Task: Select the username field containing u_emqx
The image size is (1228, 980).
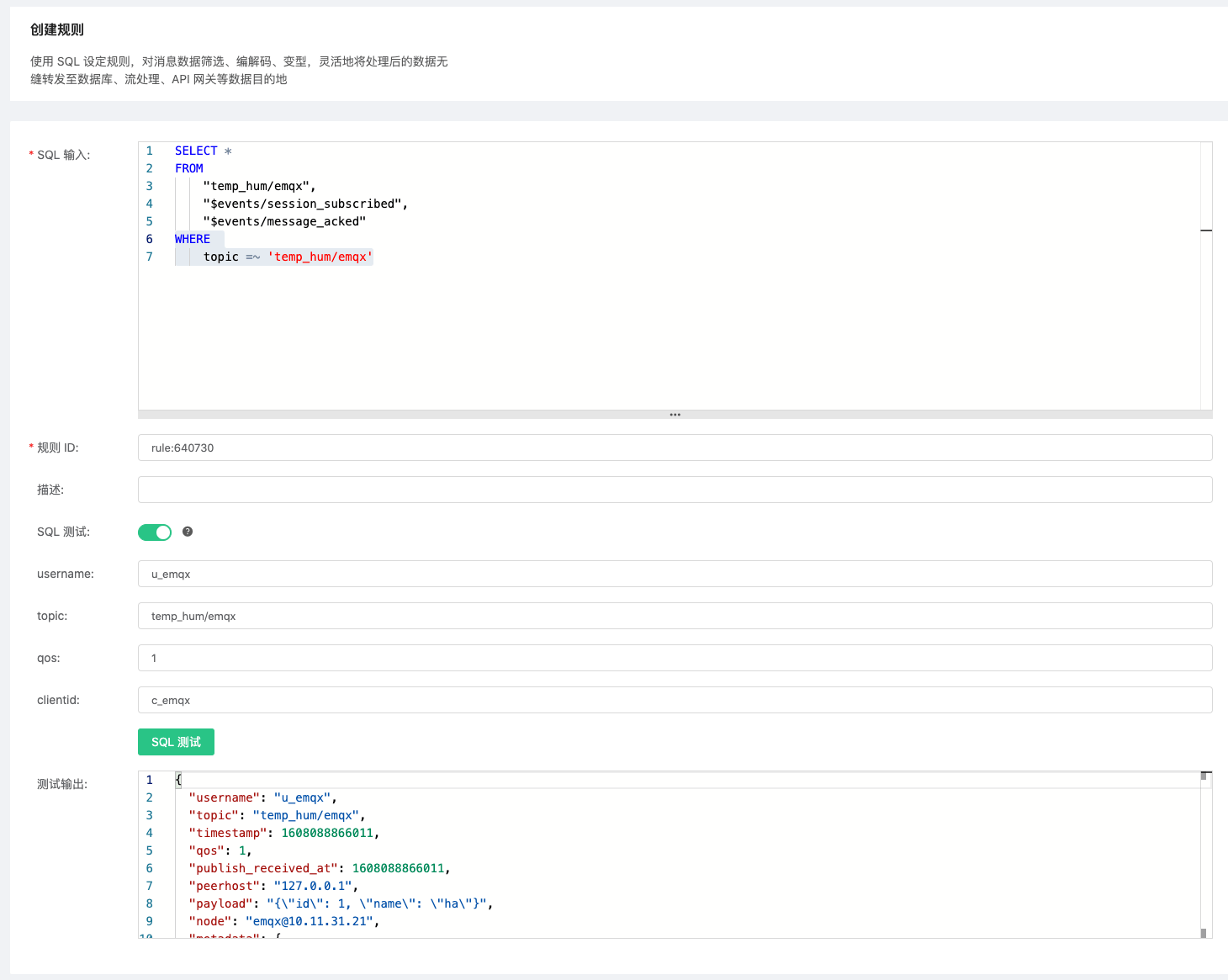Action: point(674,574)
